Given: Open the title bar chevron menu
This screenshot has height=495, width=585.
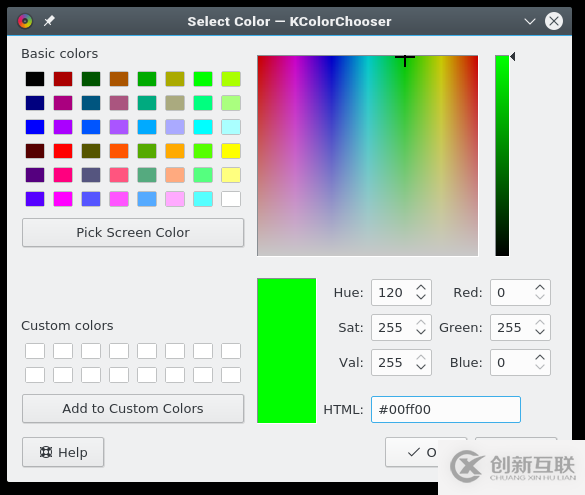Looking at the screenshot, I should 530,21.
